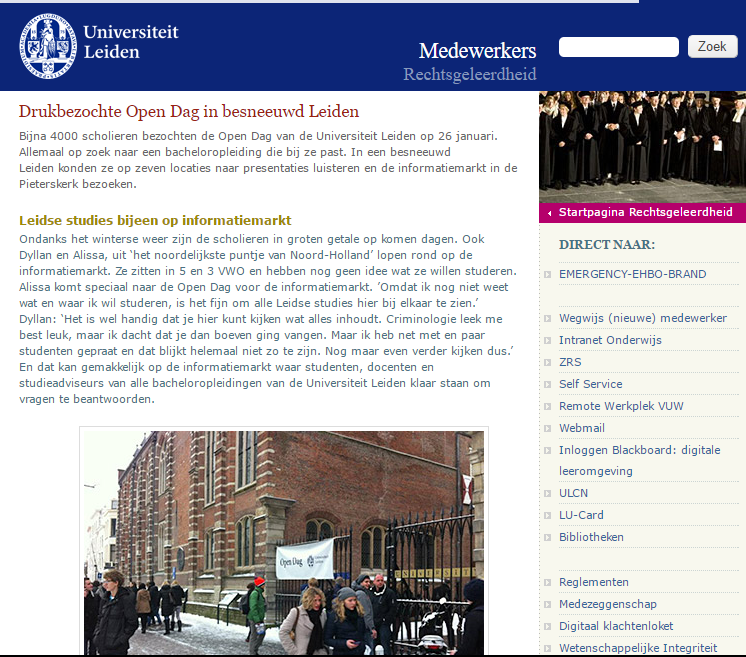Open Webmail from the sidebar
Screen dimensions: 746x657
click(582, 428)
